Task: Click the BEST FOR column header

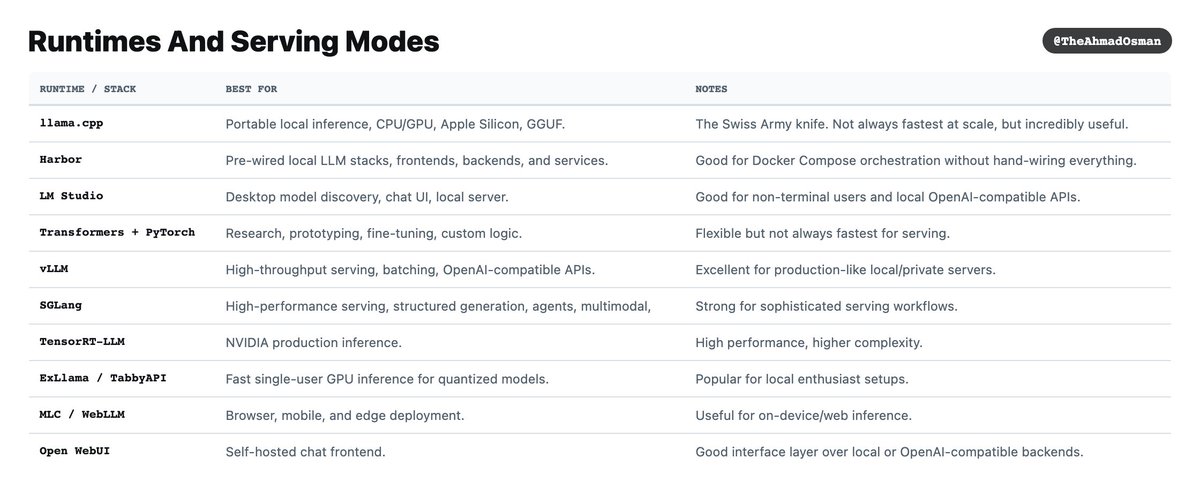Action: point(251,89)
